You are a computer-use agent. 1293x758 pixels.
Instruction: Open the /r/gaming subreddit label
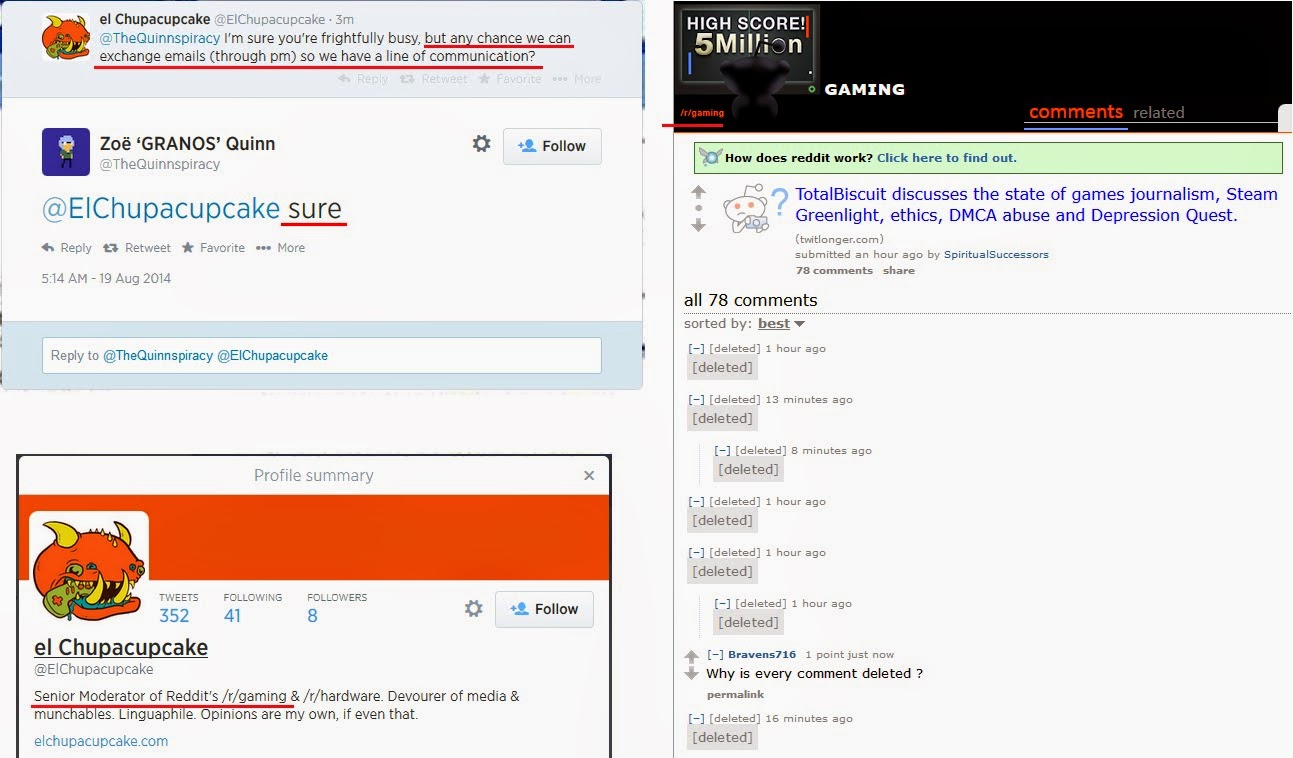coord(701,113)
